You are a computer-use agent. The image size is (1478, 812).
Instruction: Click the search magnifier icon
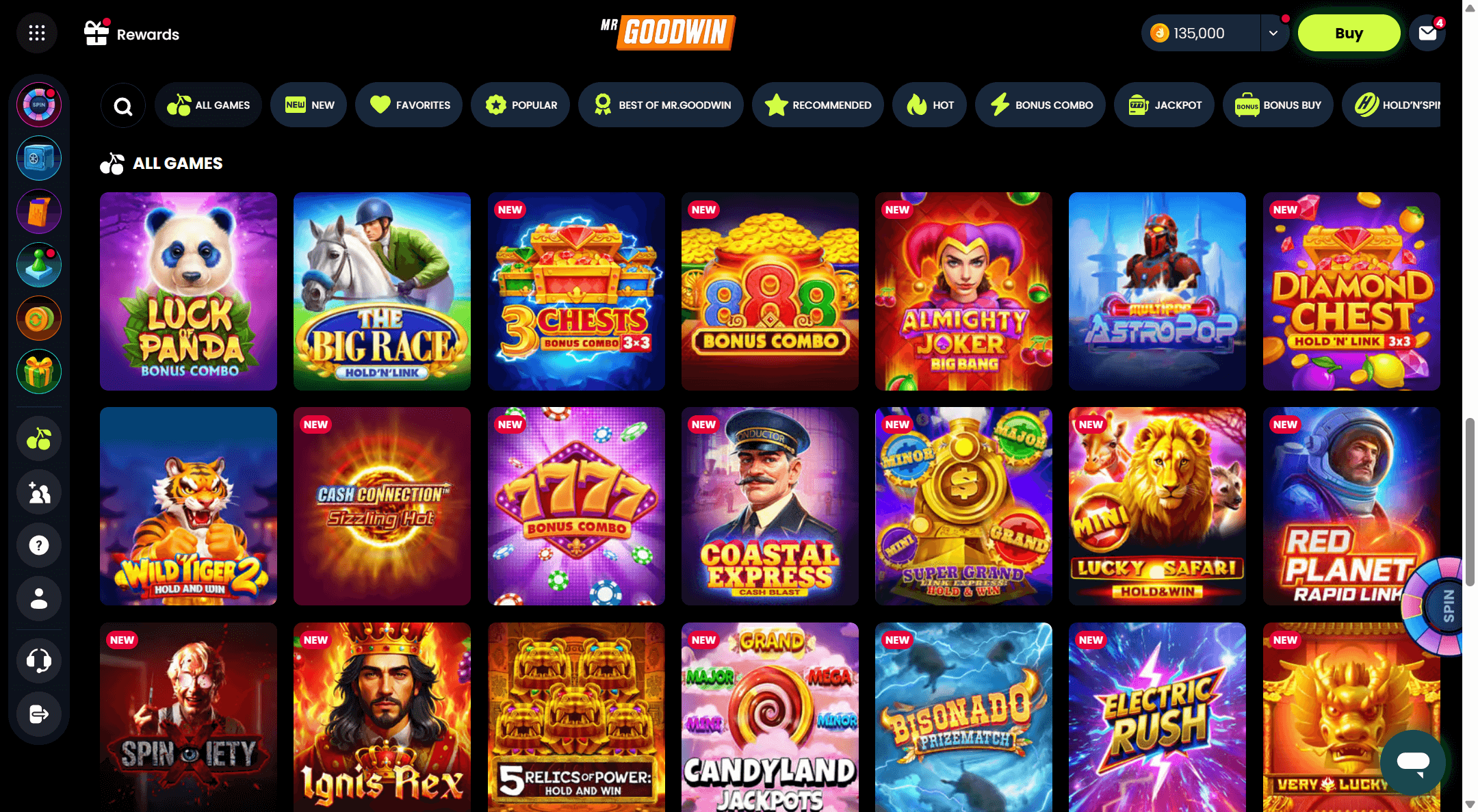(x=123, y=105)
